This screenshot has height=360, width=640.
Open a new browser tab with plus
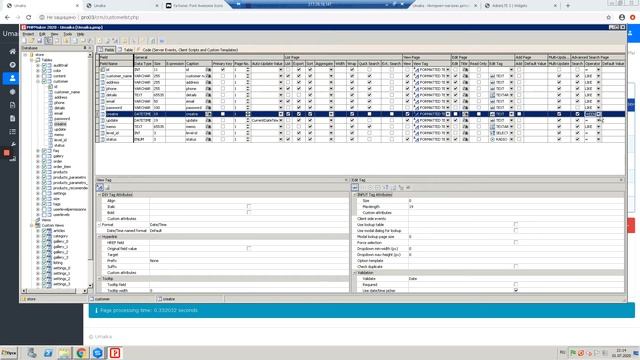pos(568,6)
